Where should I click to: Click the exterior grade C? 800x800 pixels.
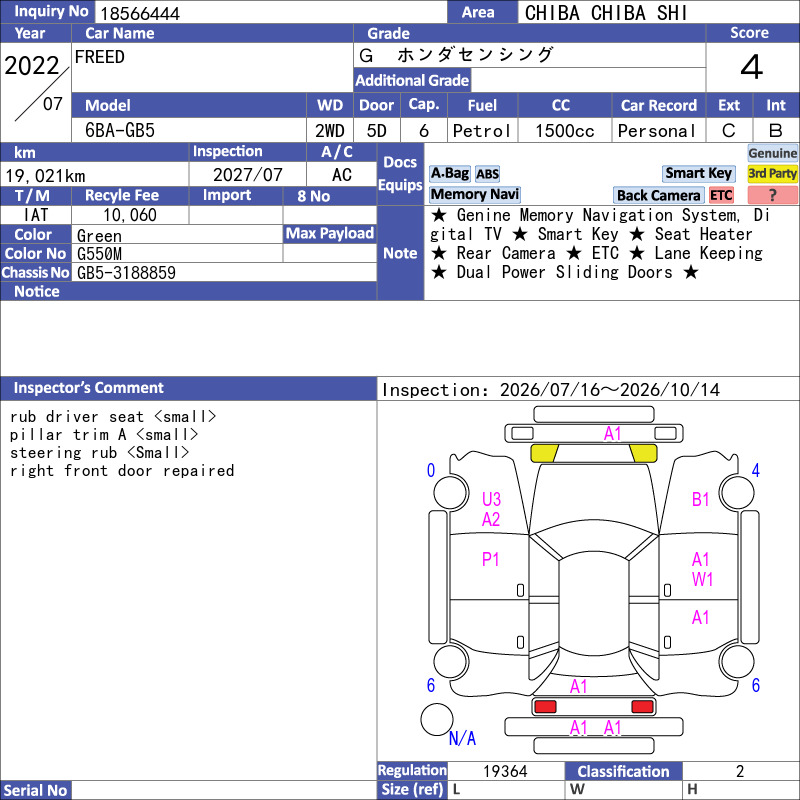coord(729,131)
